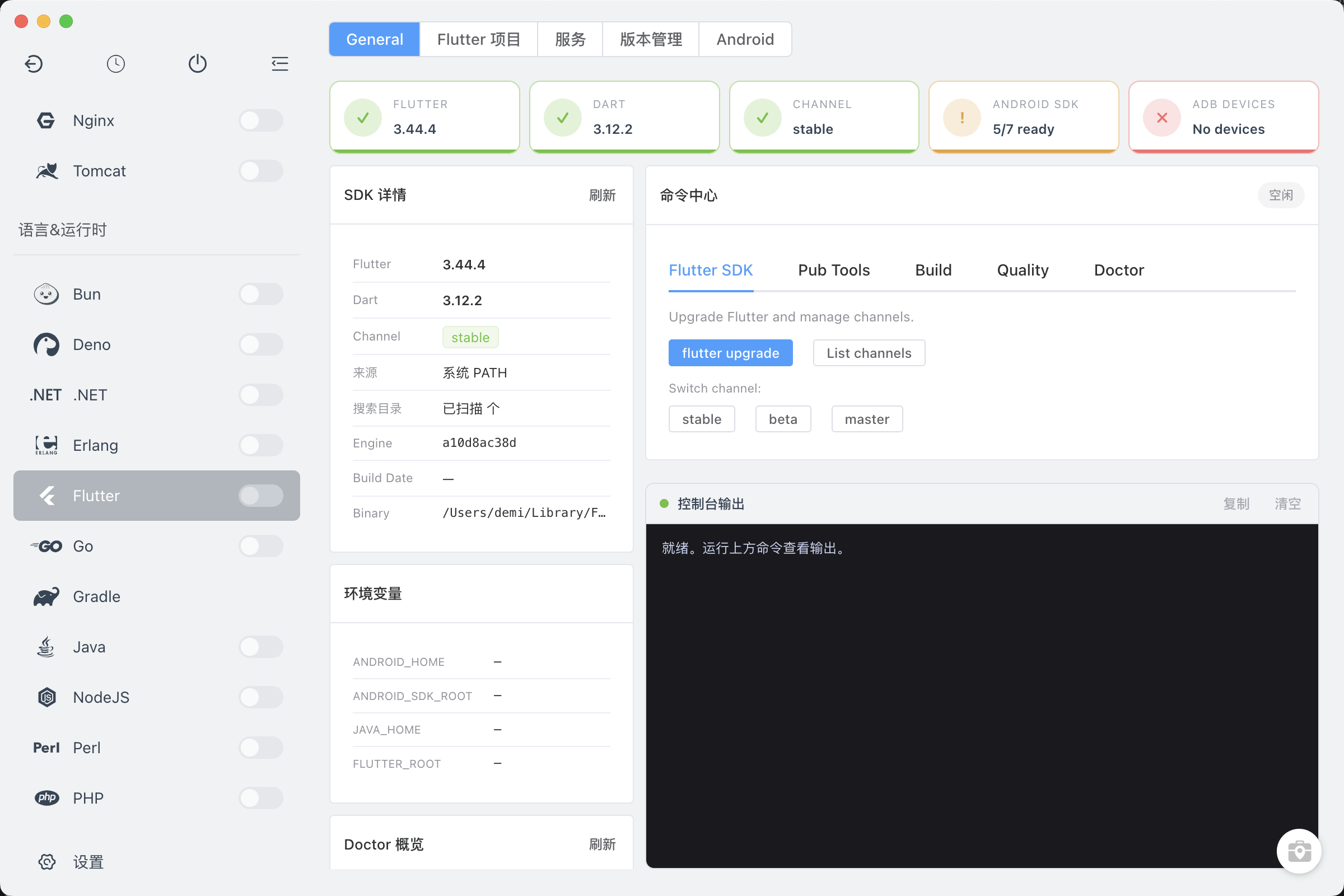Toggle the Go switch
The height and width of the screenshot is (896, 1344).
(261, 547)
